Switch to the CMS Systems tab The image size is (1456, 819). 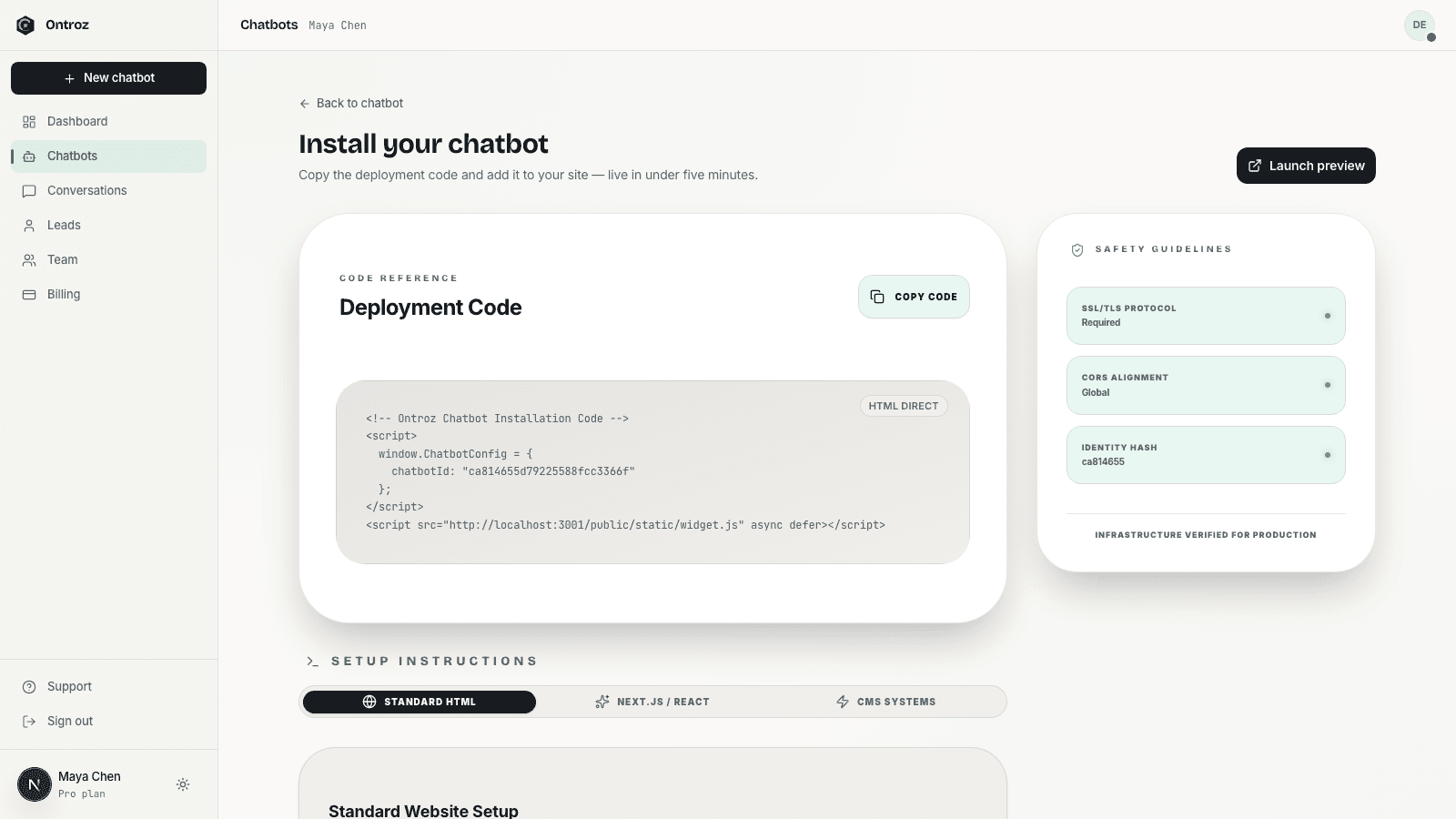pos(886,702)
